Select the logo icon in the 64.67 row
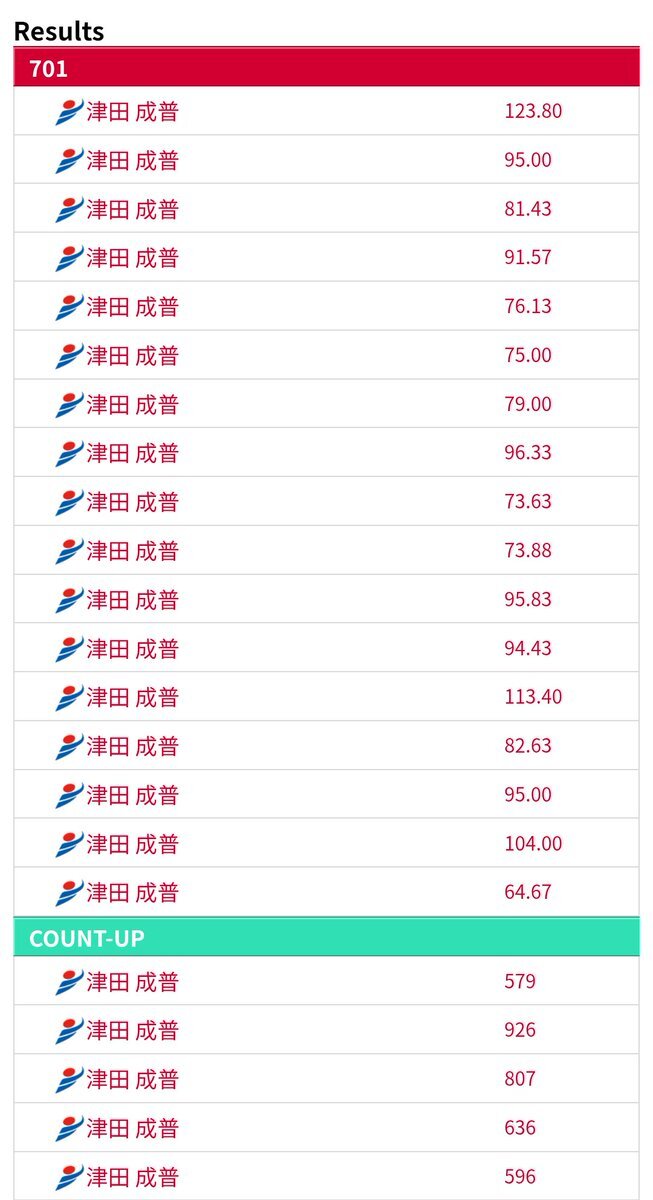Screen dimensions: 653x1200 coord(69,893)
